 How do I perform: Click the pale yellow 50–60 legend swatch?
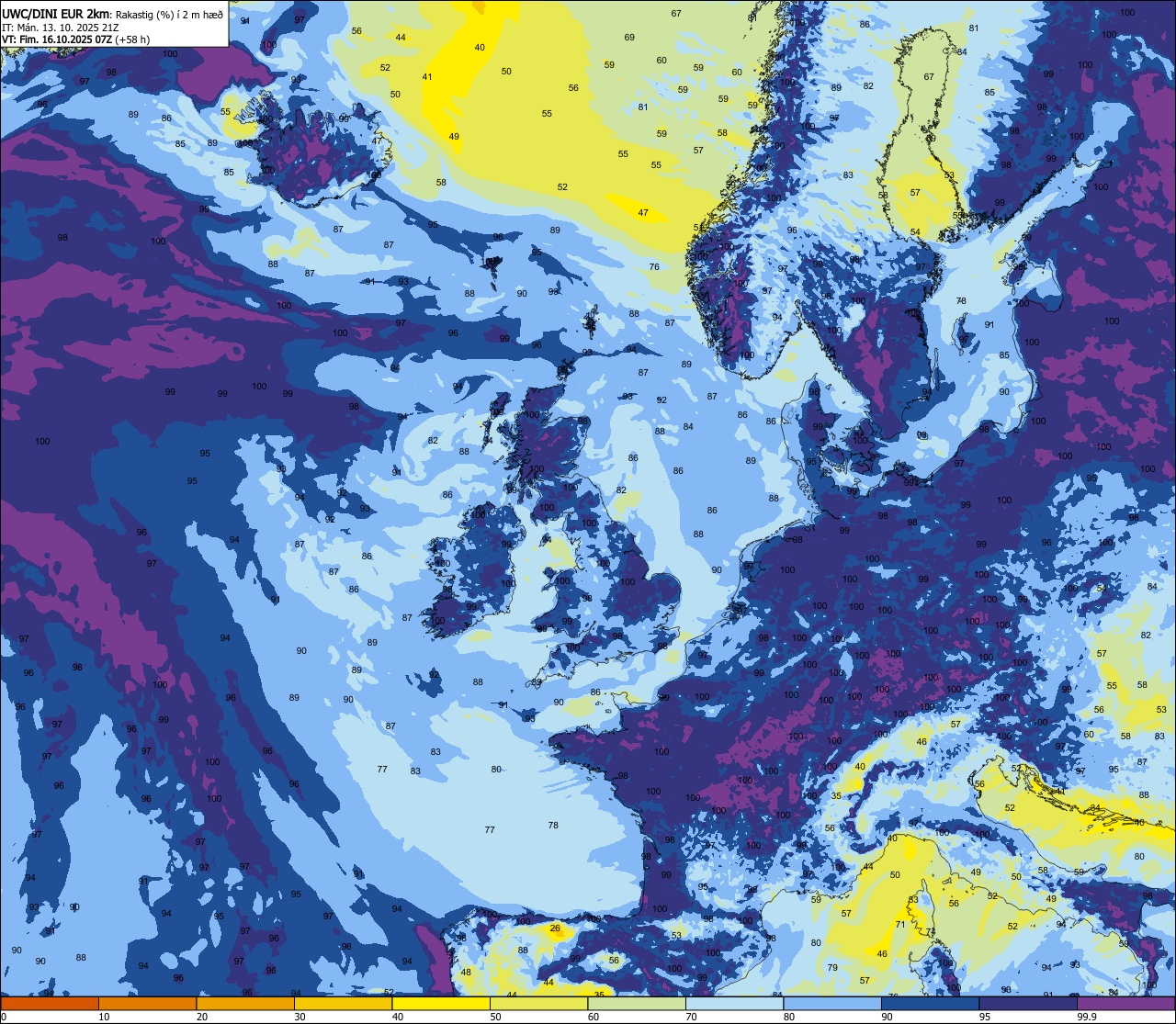[x=538, y=1003]
